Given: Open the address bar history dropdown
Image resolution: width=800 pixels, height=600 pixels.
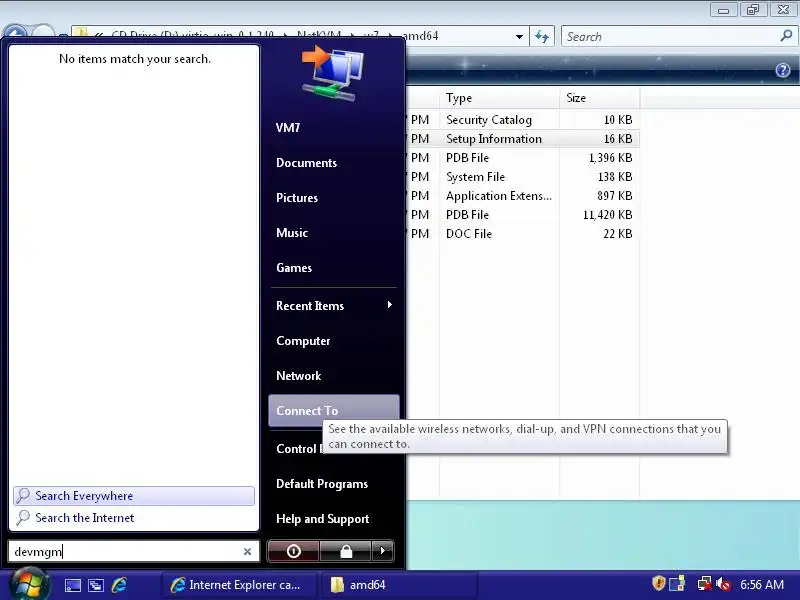Looking at the screenshot, I should pos(519,36).
